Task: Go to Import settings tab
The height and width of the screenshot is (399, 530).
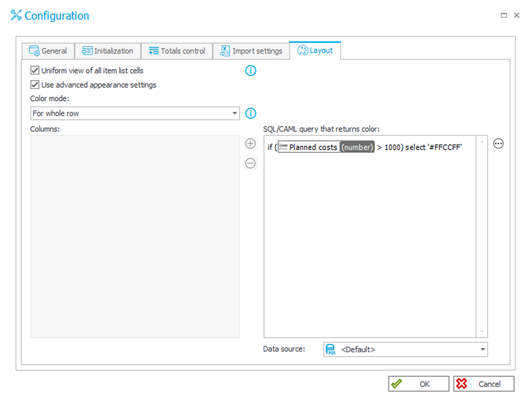Action: point(251,51)
